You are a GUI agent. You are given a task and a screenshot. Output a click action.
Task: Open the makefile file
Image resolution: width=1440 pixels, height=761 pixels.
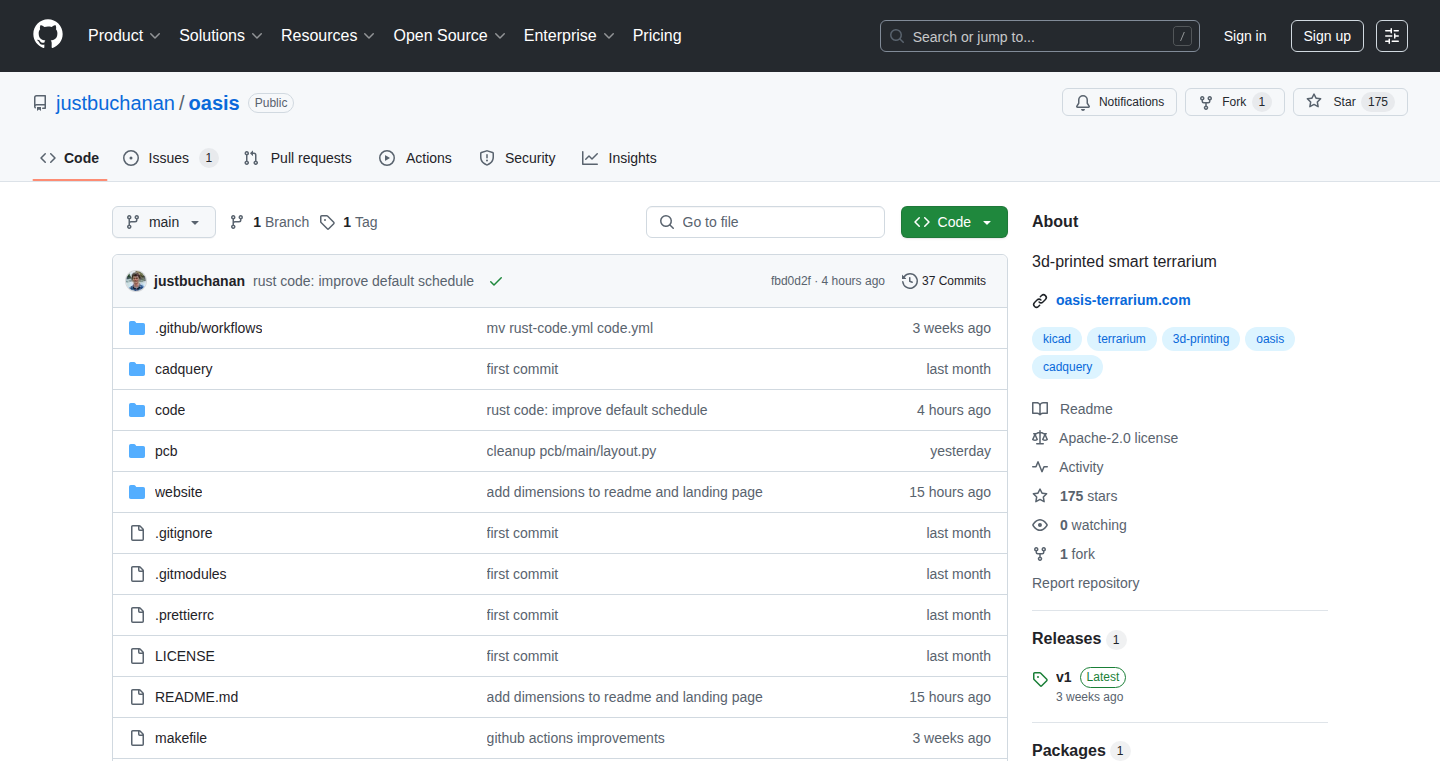click(181, 738)
